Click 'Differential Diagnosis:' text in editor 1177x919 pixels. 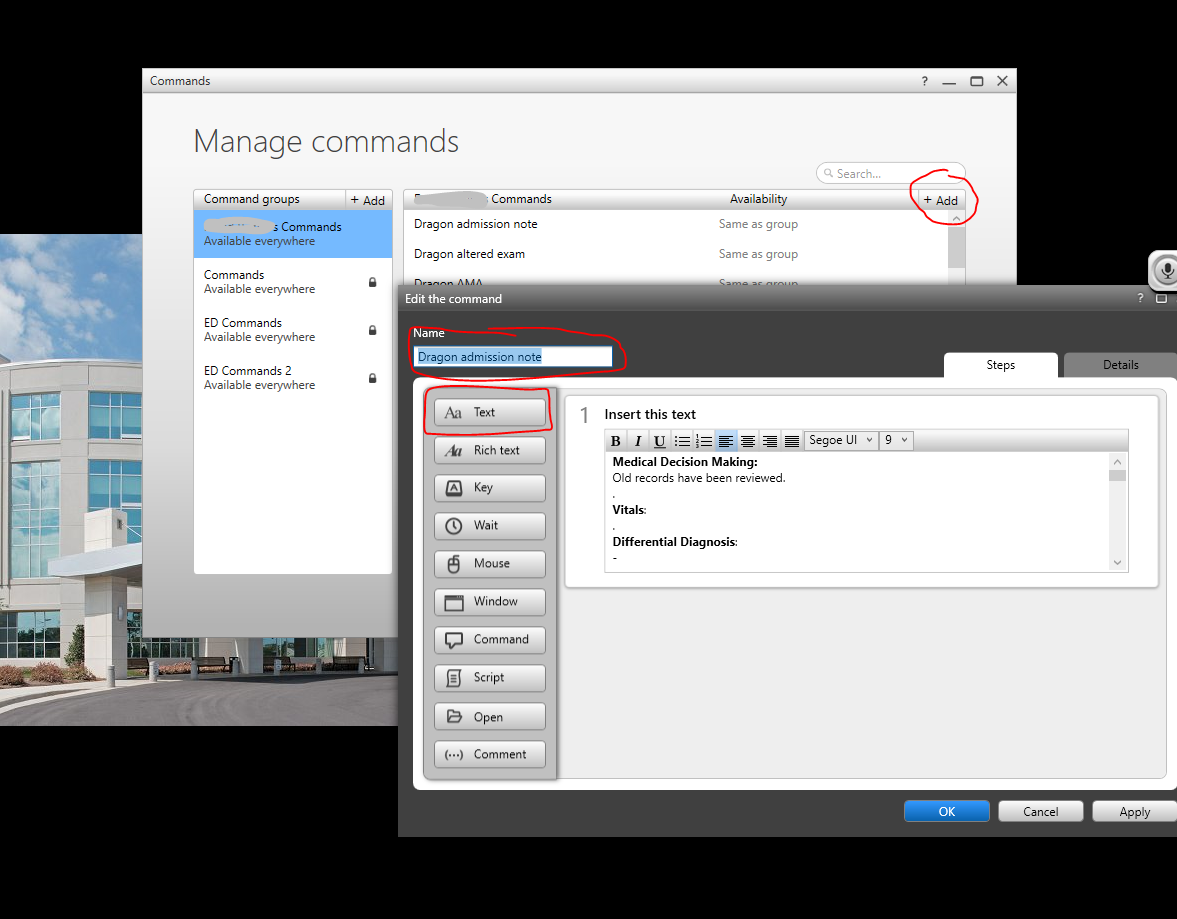pyautogui.click(x=675, y=541)
